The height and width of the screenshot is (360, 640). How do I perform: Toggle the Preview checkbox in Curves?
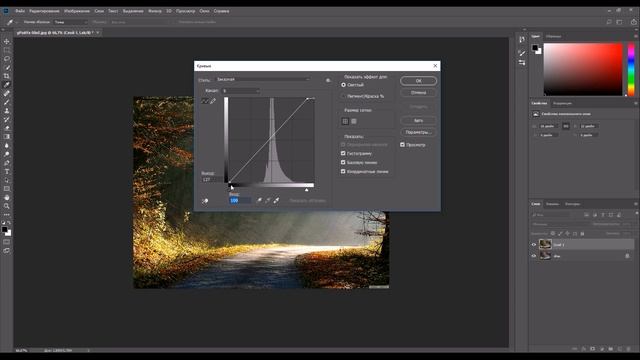[402, 144]
